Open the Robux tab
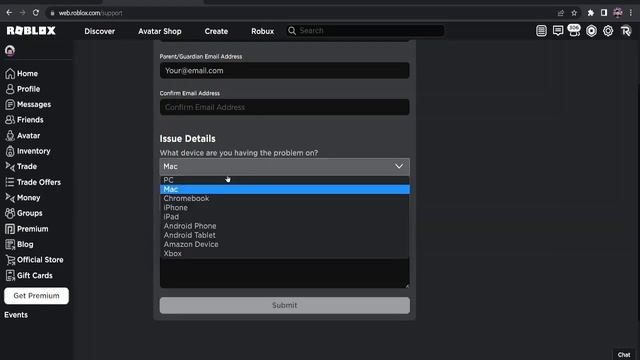Screen dimensions: 640x360 tap(262, 31)
